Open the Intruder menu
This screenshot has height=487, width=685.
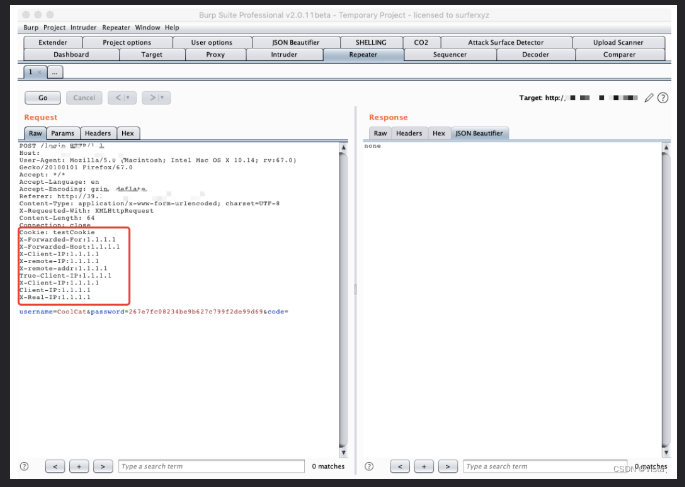[83, 28]
